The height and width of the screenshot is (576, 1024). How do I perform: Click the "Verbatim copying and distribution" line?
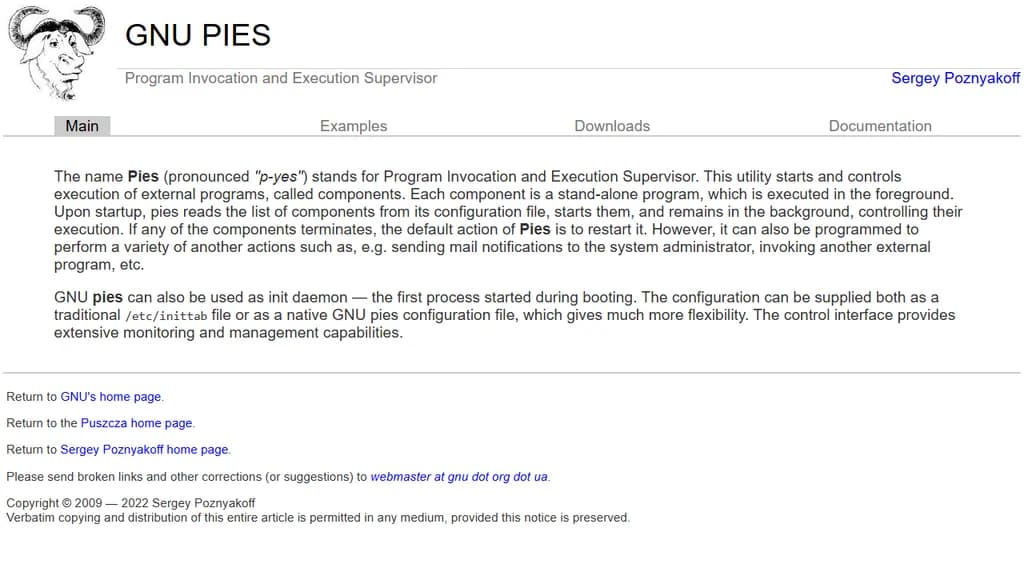click(x=318, y=518)
